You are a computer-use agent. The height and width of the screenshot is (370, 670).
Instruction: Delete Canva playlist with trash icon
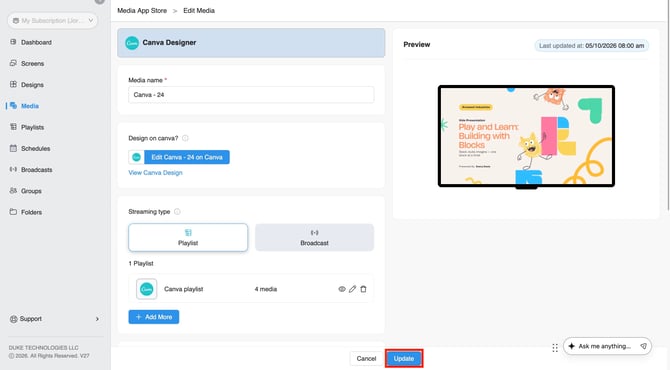coord(363,289)
